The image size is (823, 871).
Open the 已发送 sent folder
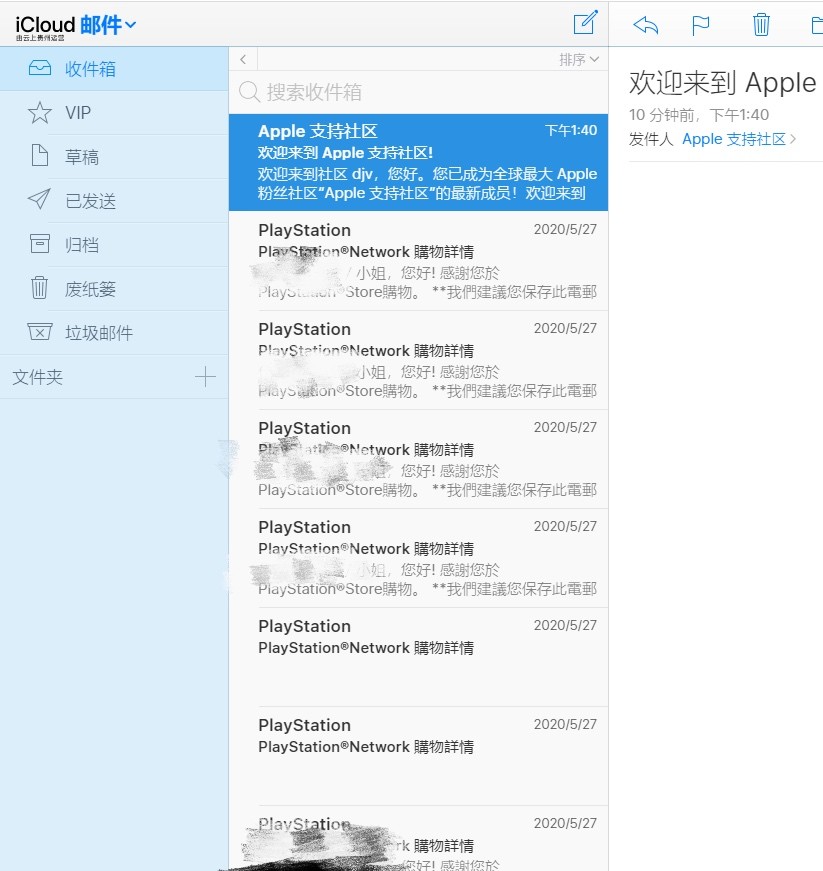[114, 201]
